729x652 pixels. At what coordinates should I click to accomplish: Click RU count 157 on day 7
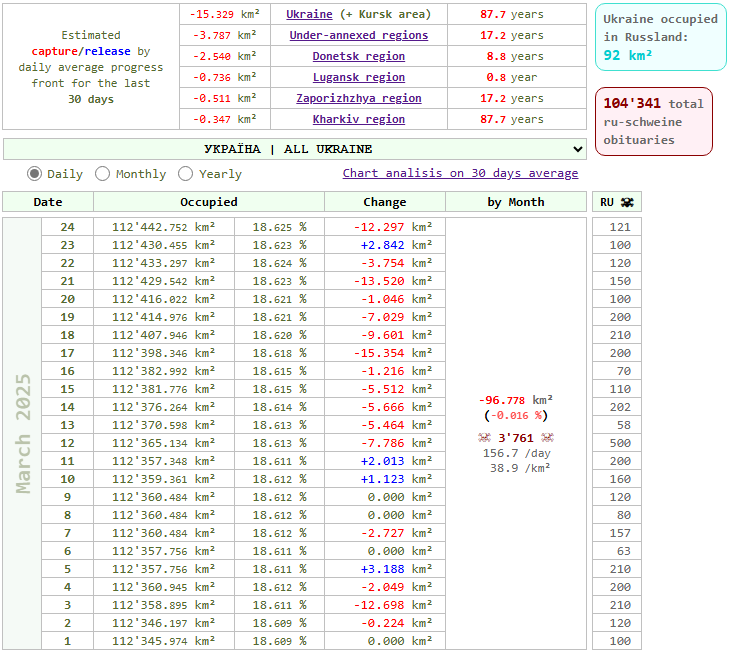coord(620,533)
